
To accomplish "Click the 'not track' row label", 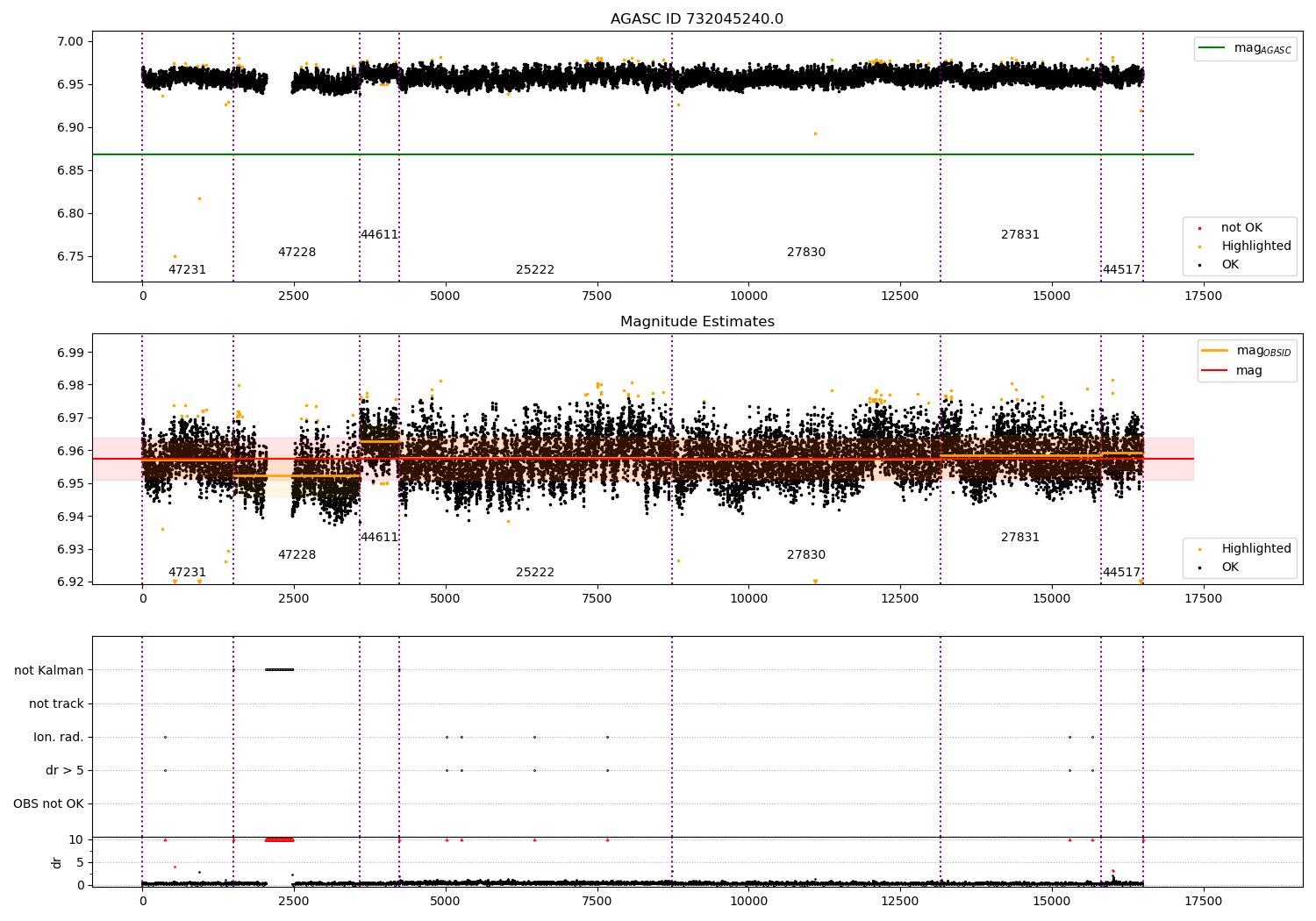I will pos(56,704).
